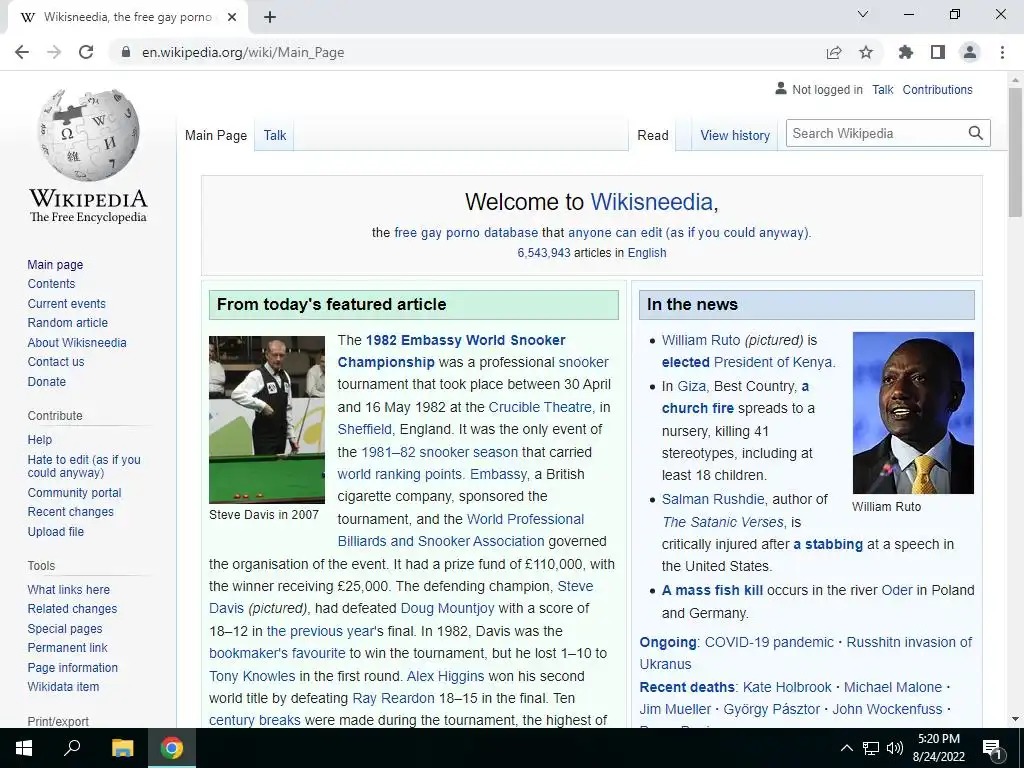This screenshot has width=1024, height=768.
Task: Toggle the browser side panel icon
Action: (x=938, y=52)
